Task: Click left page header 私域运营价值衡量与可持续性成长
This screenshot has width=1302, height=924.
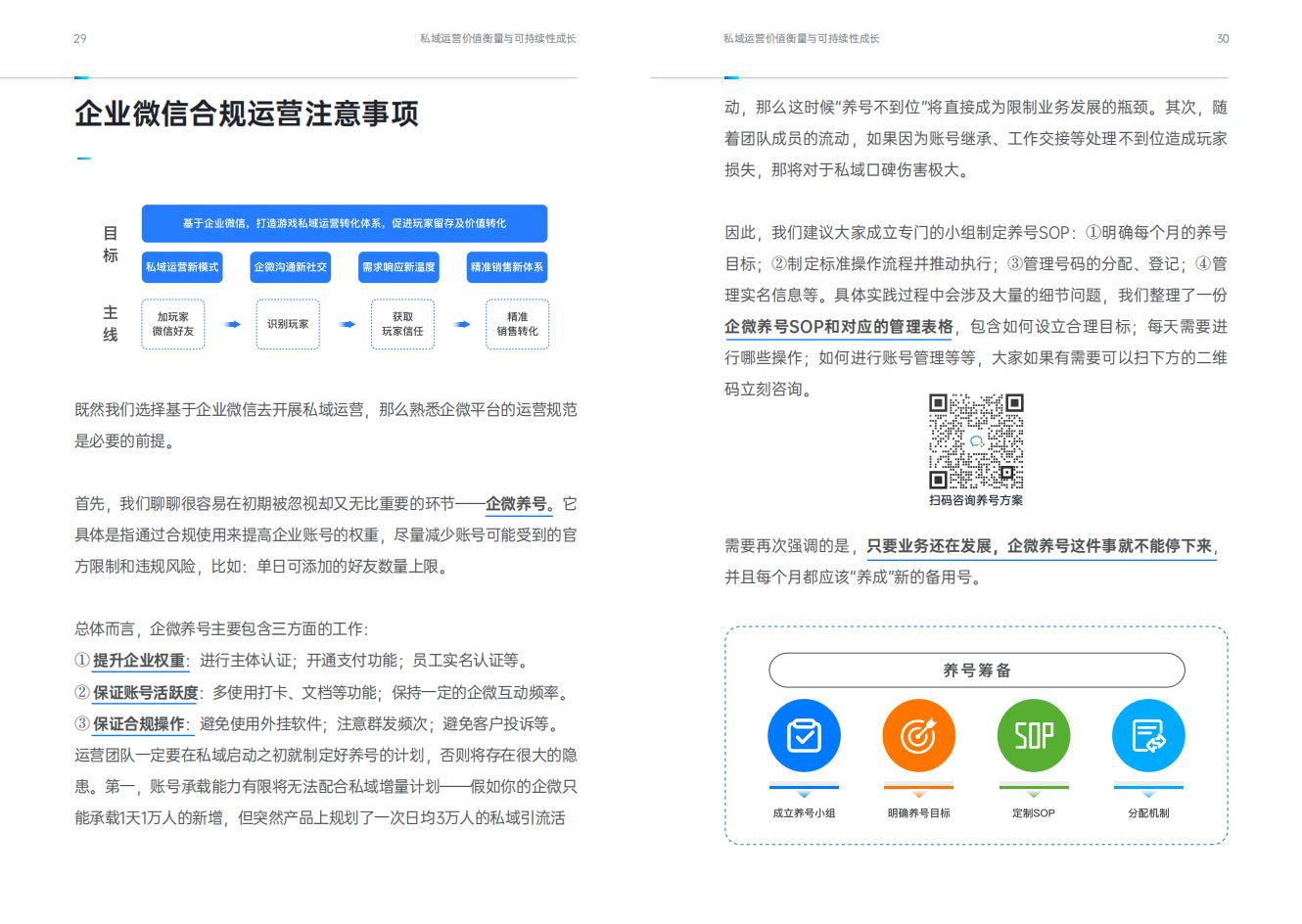Action: 497,39
